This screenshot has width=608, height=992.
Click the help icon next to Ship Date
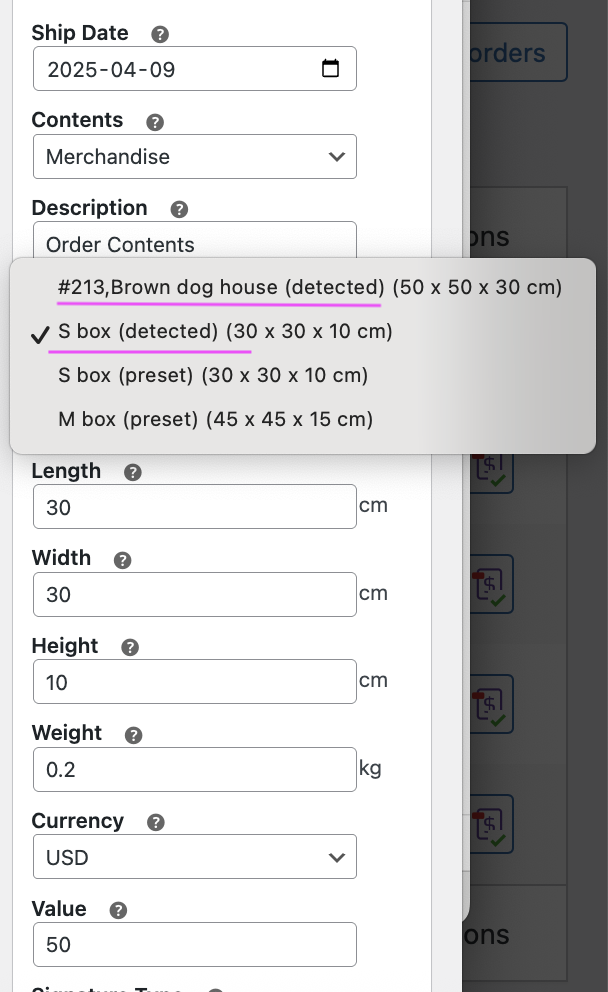tap(160, 34)
